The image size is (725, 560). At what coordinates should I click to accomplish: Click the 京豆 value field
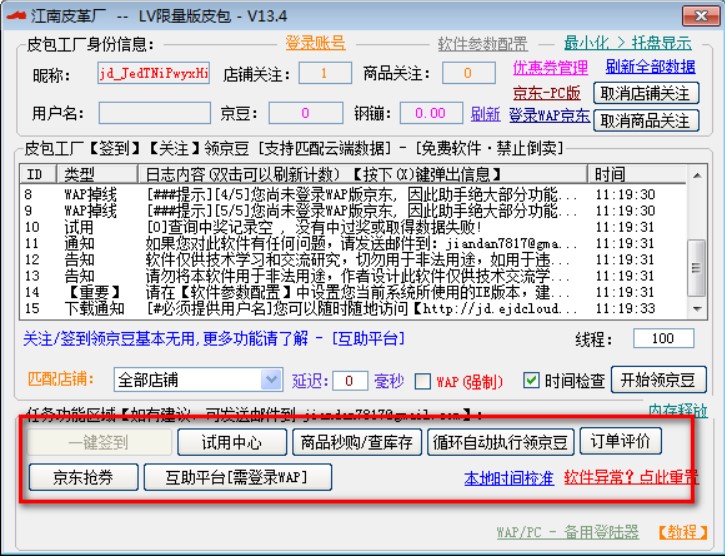click(x=306, y=113)
